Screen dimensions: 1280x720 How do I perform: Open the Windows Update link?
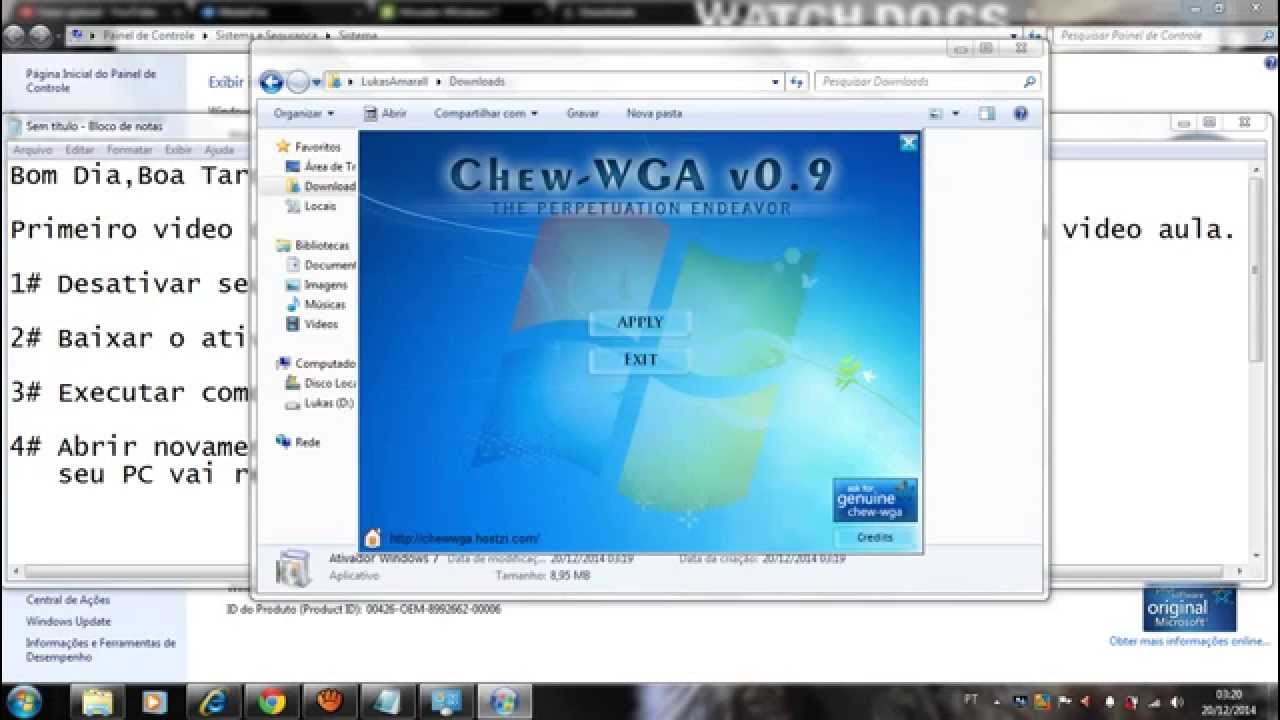pyautogui.click(x=68, y=621)
